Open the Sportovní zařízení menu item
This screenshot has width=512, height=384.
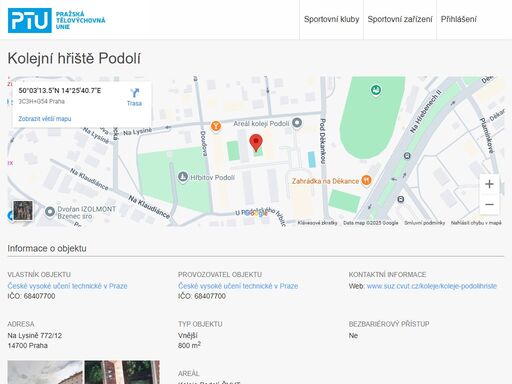click(400, 19)
